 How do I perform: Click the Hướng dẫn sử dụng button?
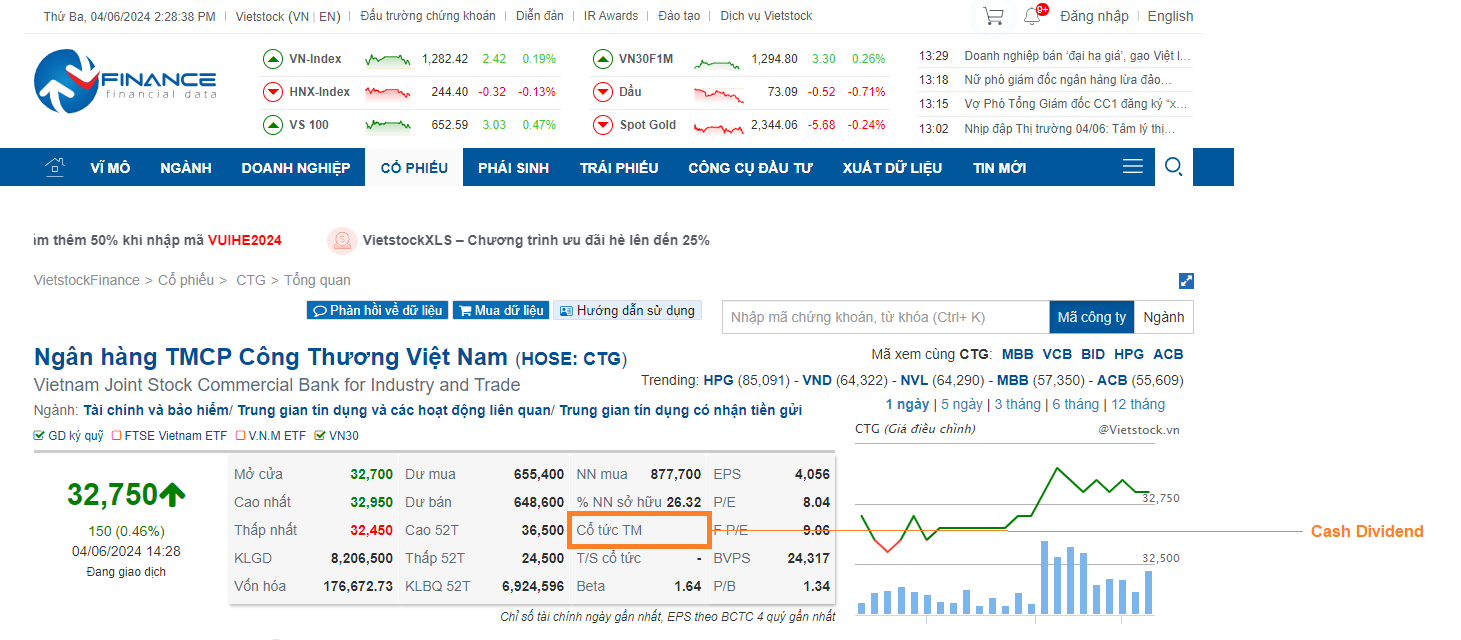pyautogui.click(x=627, y=310)
